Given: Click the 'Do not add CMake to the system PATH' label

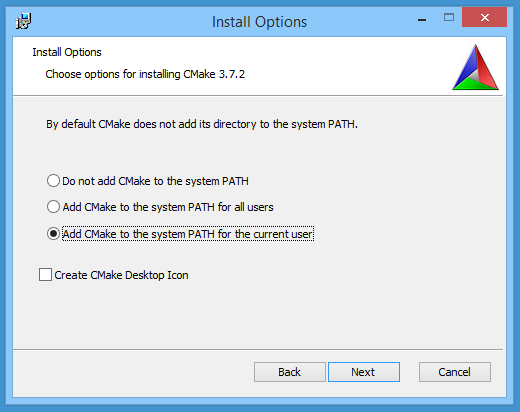Looking at the screenshot, I should 155,181.
